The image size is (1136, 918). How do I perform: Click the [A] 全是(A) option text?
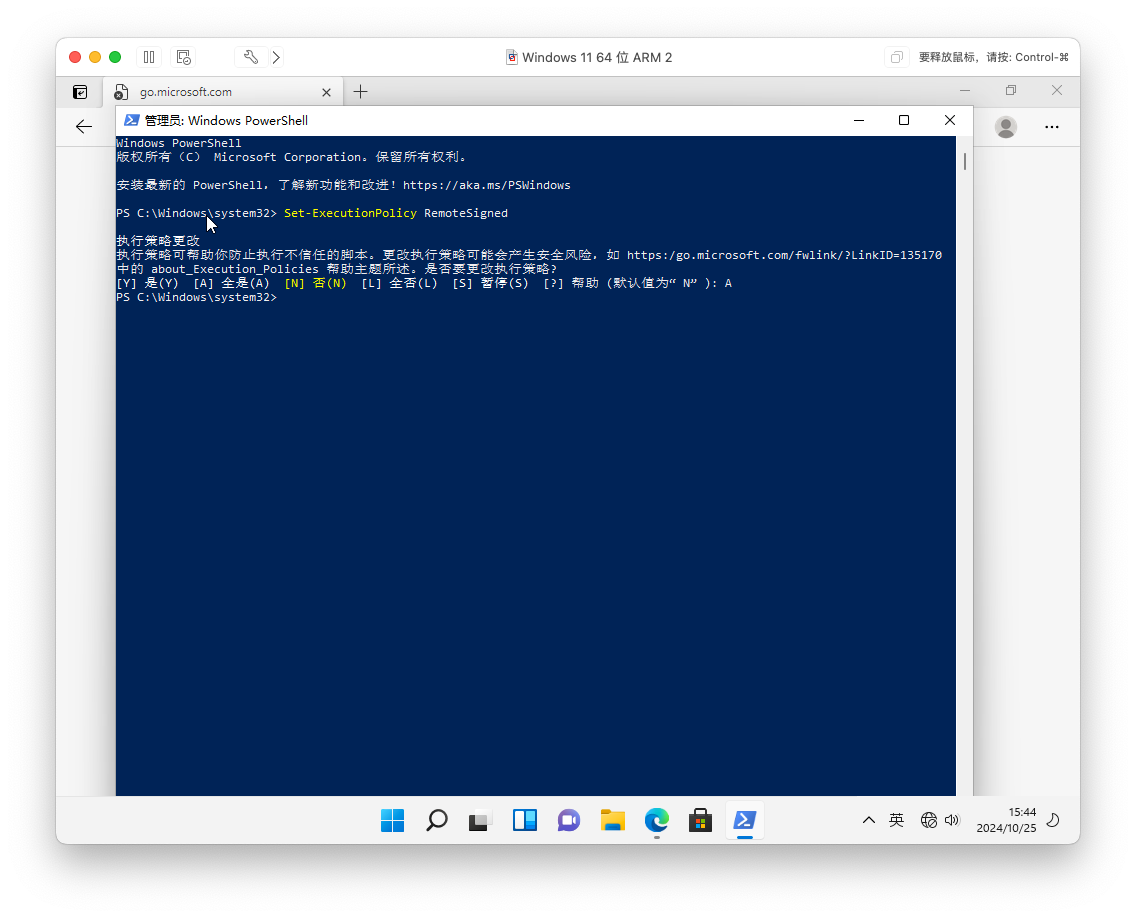tap(231, 283)
